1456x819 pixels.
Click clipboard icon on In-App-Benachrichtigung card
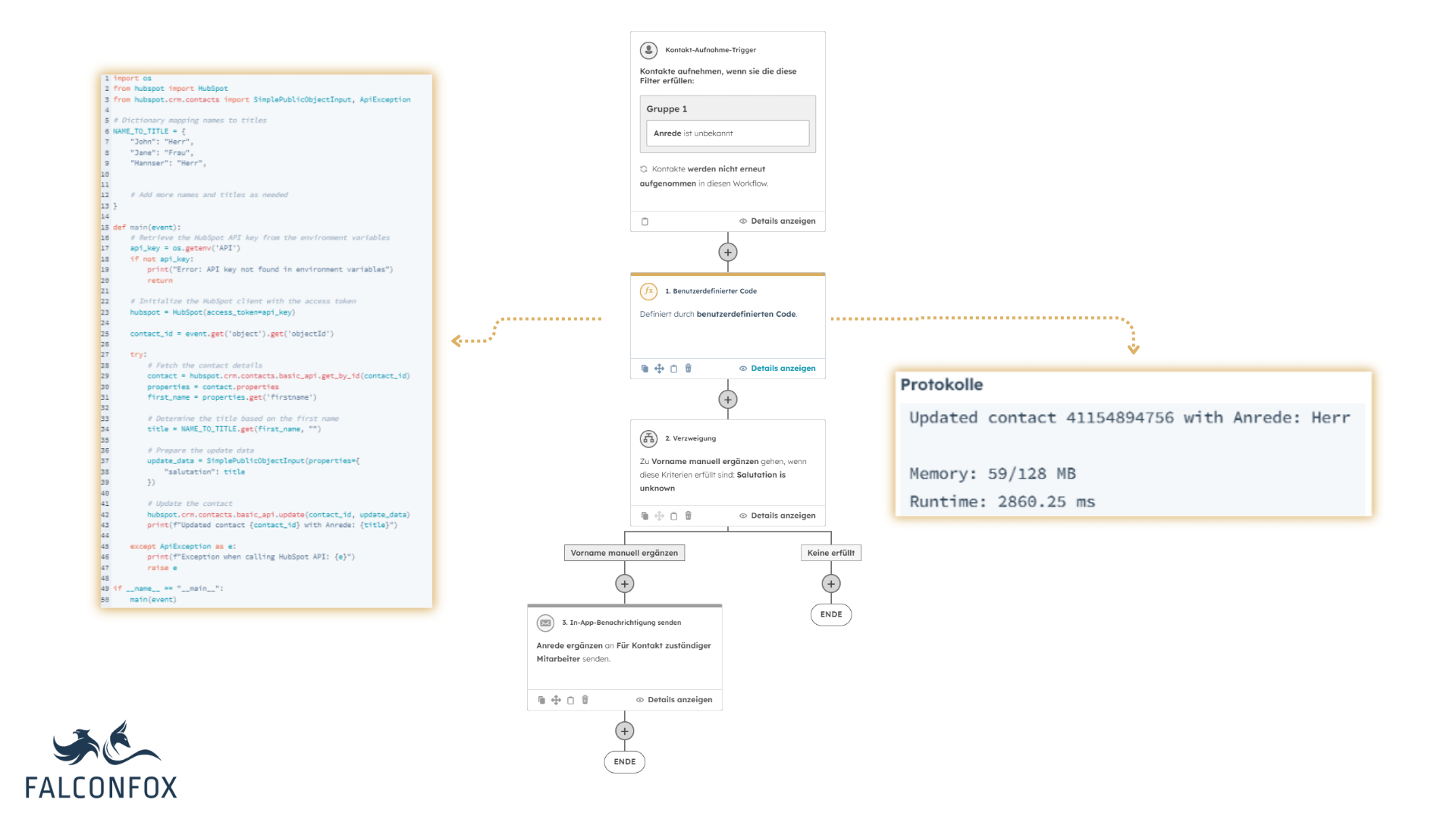tap(570, 700)
